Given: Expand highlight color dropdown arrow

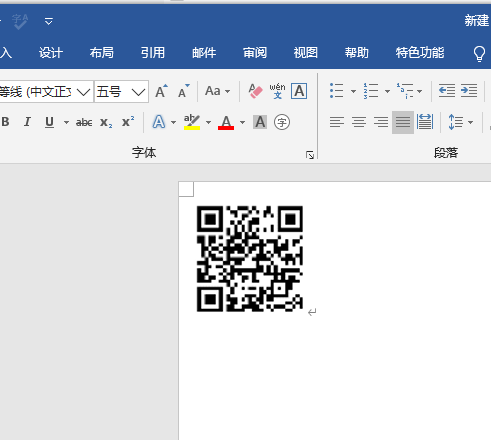Looking at the screenshot, I should tap(208, 123).
